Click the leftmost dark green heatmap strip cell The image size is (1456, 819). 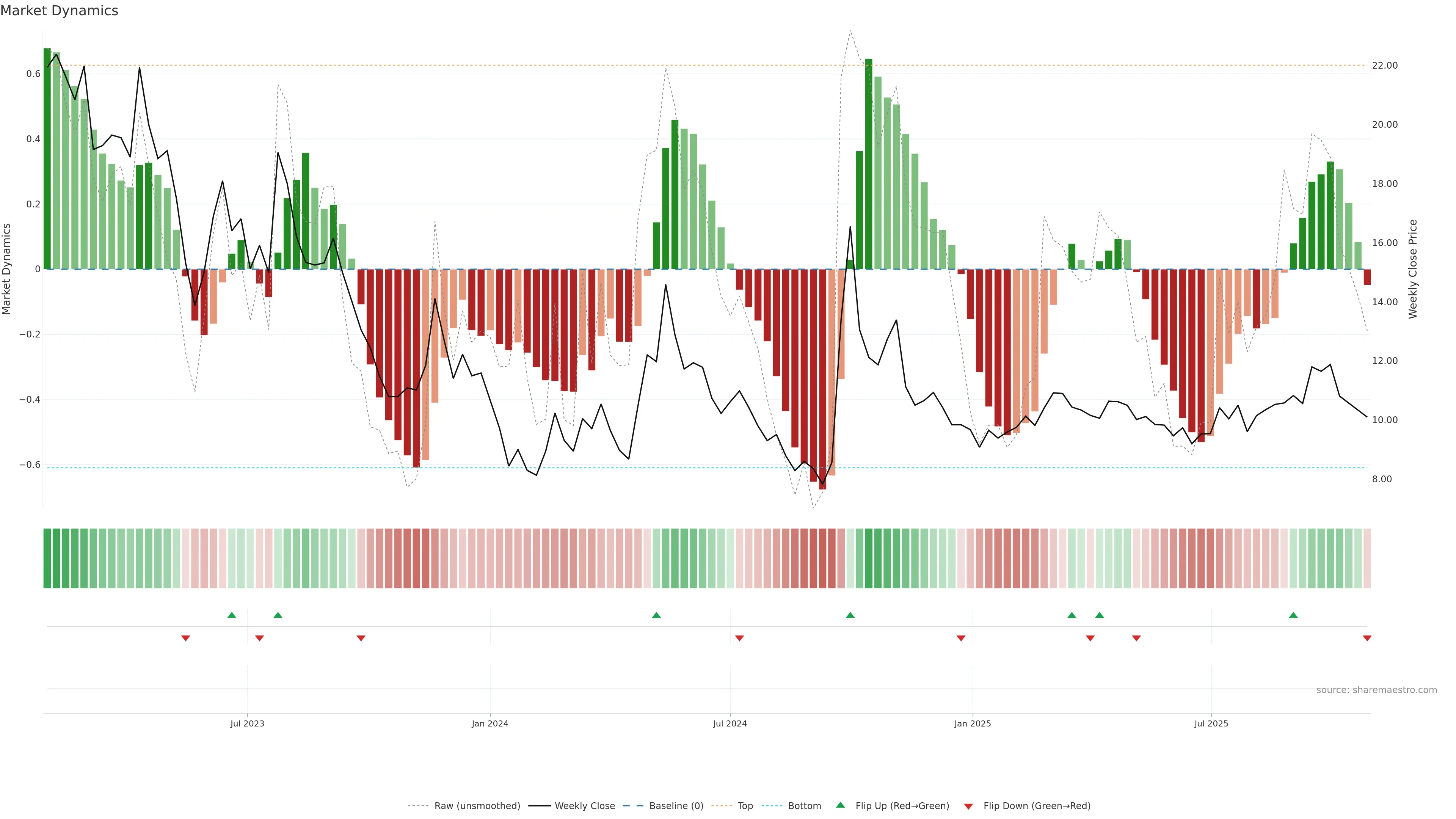coord(47,558)
